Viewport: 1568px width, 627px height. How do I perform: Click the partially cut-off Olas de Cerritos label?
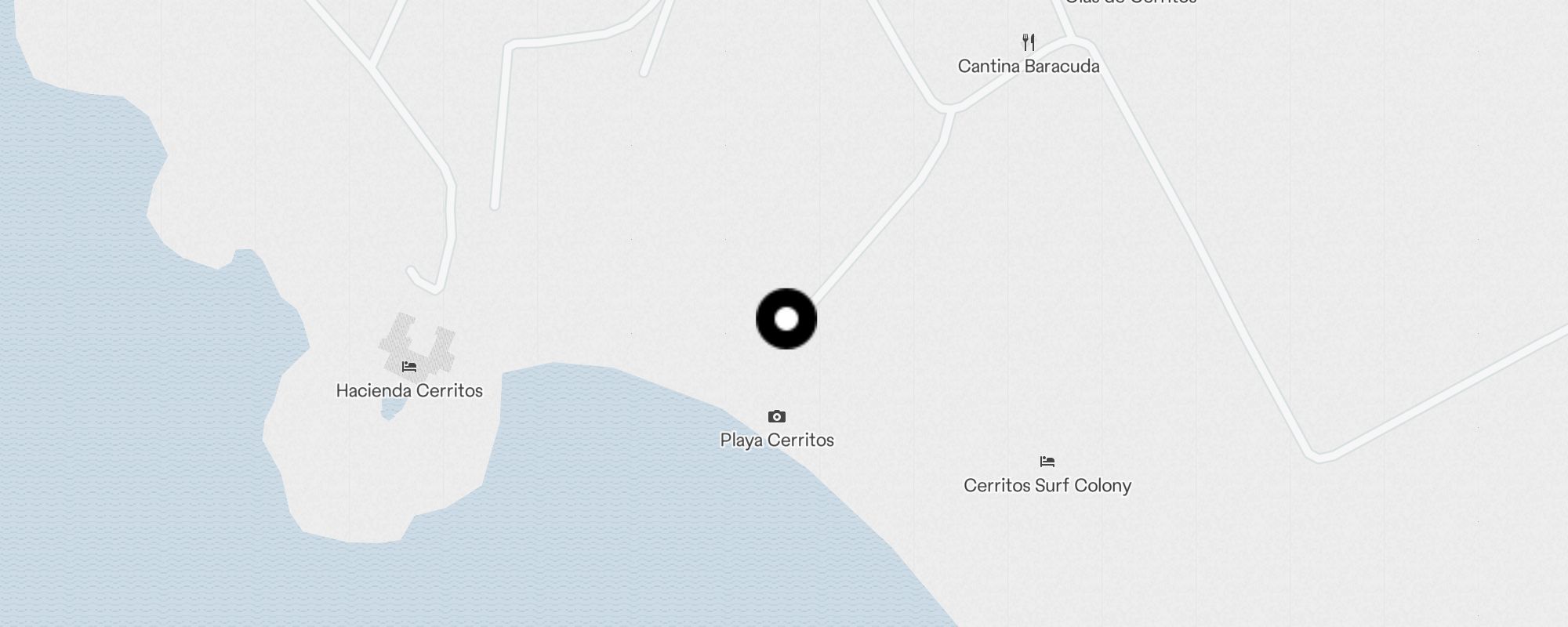point(1131,2)
